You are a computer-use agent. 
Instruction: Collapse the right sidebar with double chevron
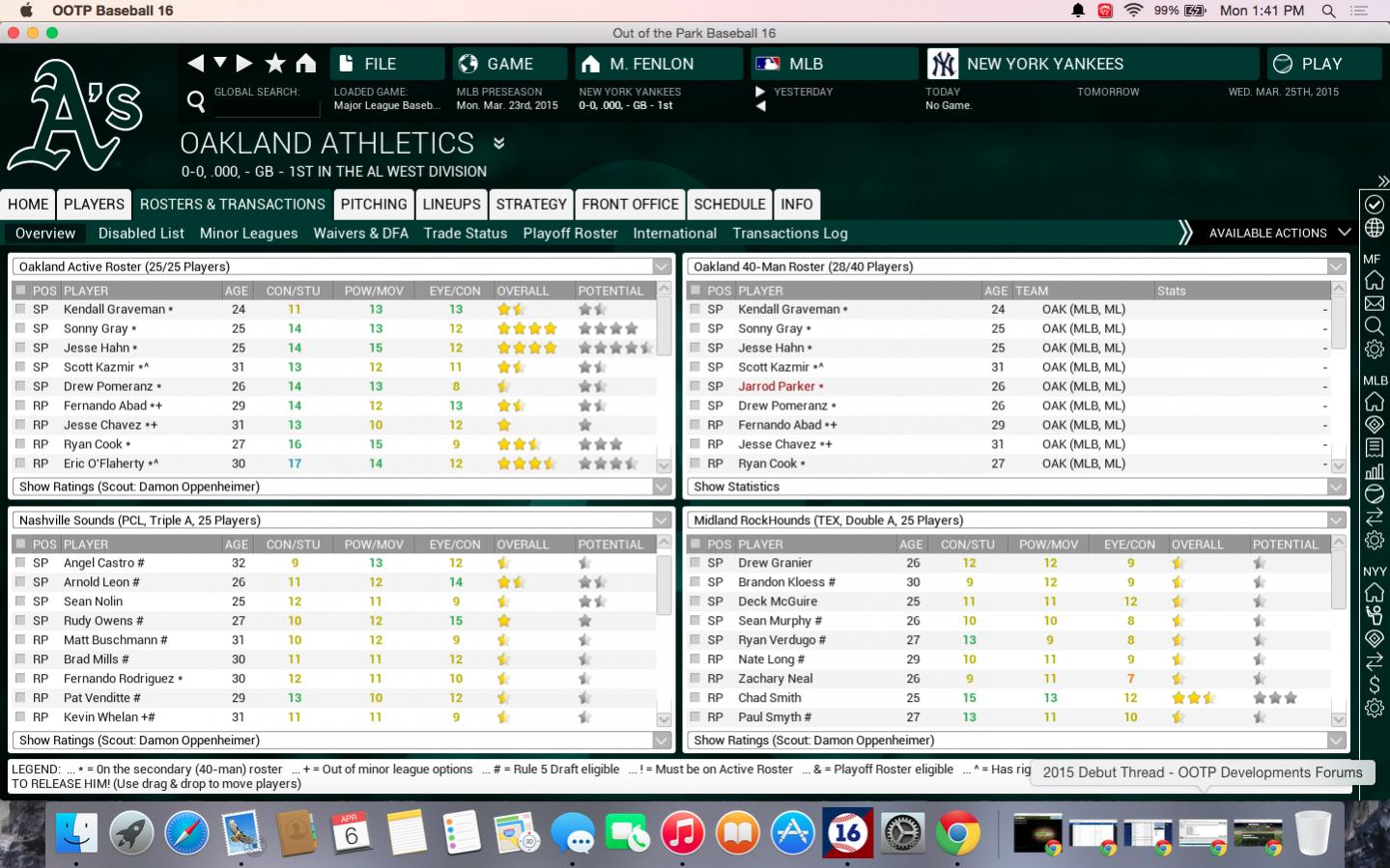(x=1382, y=182)
